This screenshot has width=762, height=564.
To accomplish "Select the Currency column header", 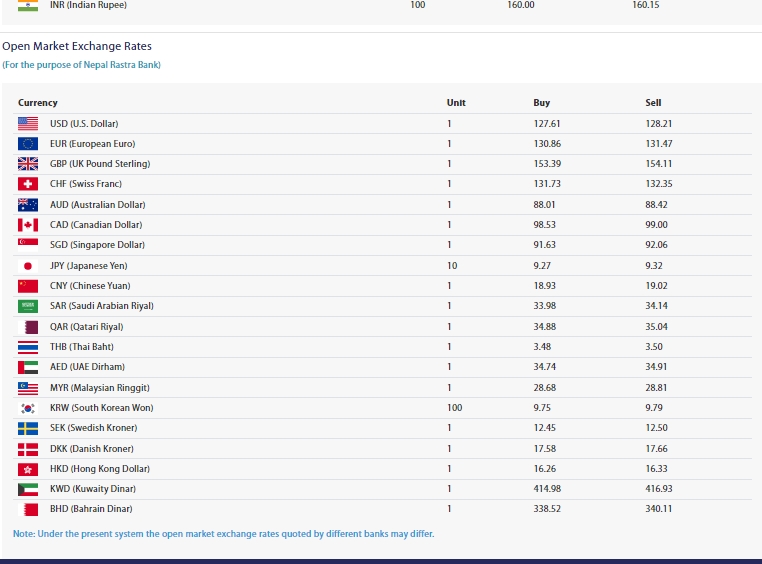I will (x=38, y=103).
